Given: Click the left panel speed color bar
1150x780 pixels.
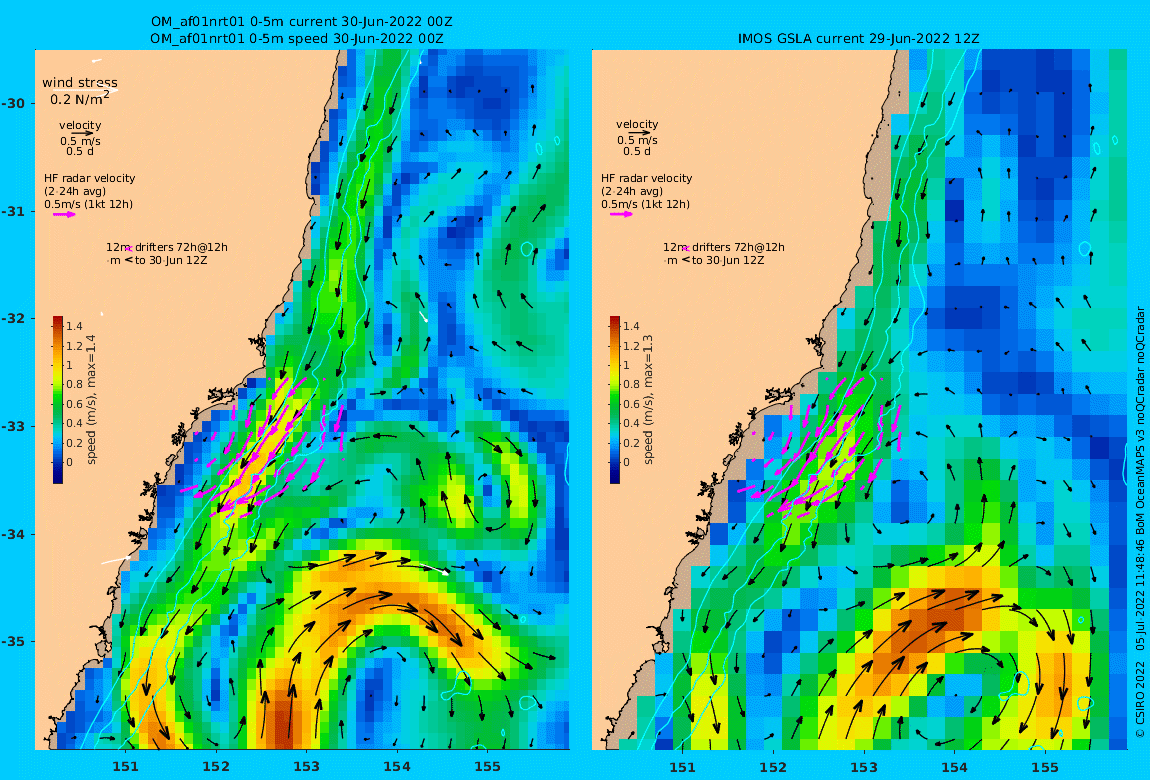Looking at the screenshot, I should [58, 400].
